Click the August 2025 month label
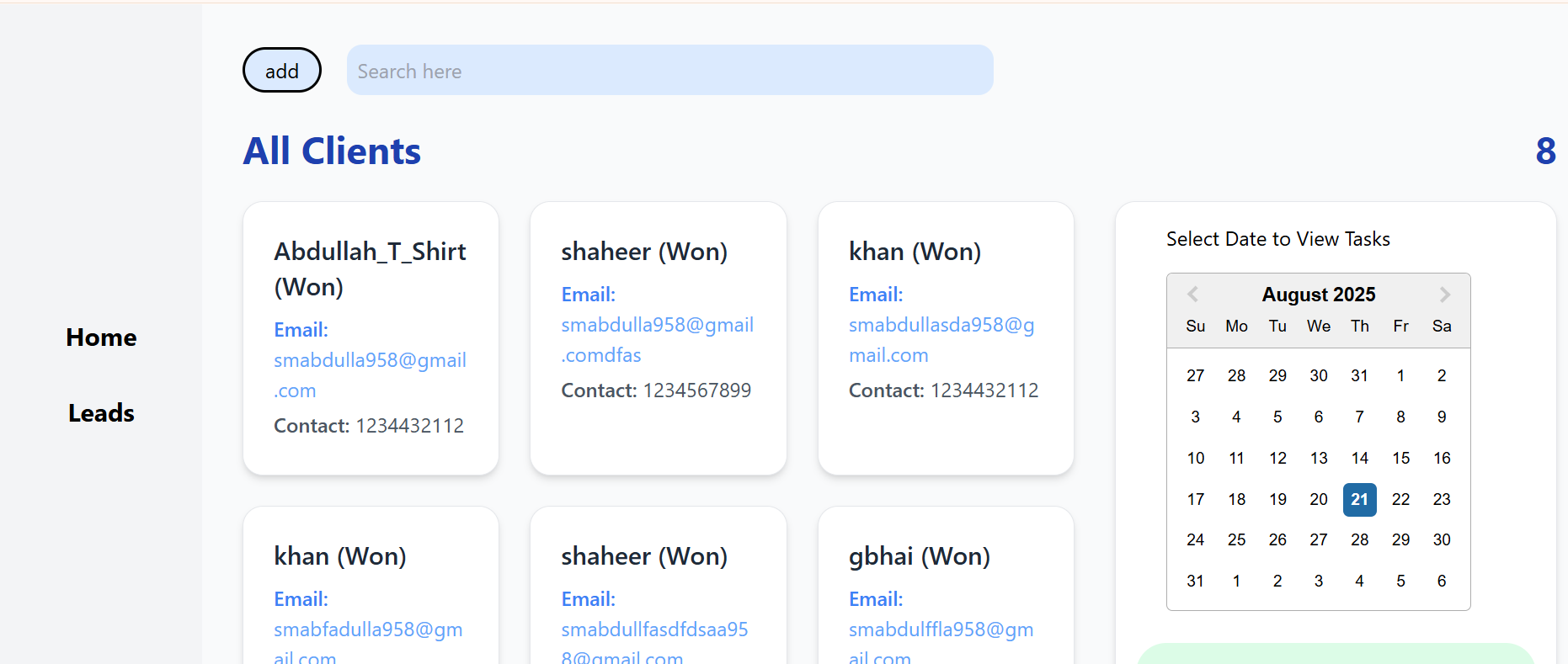 (x=1318, y=295)
